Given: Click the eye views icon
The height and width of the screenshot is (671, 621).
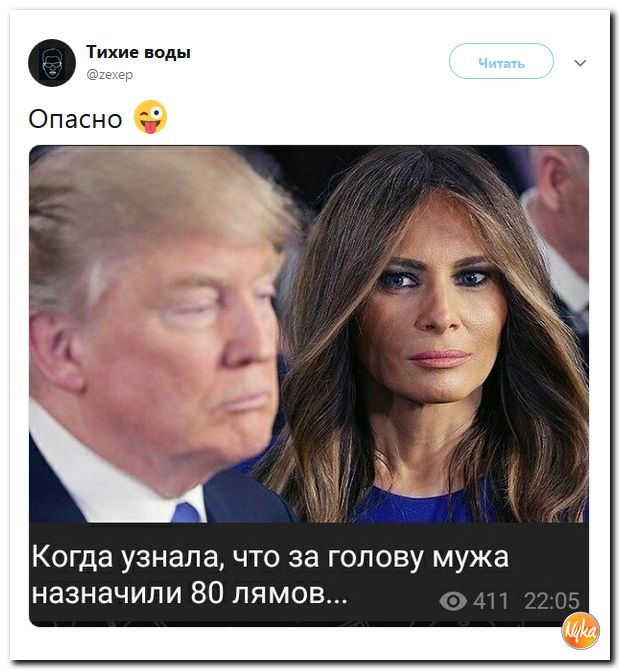Looking at the screenshot, I should [453, 601].
